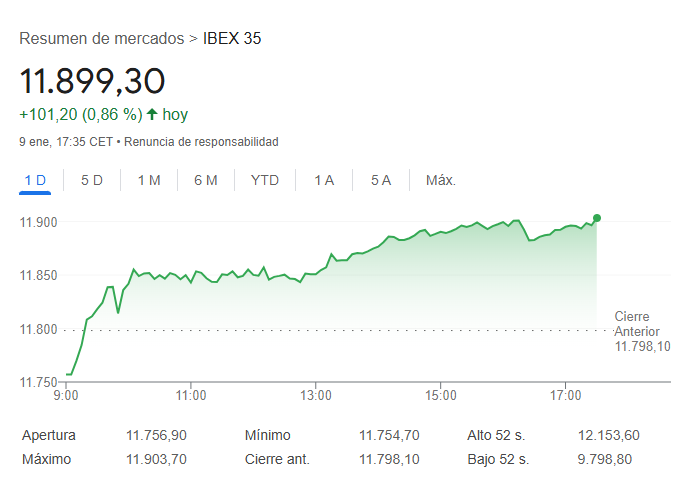Click the Cierre Anterior label on chart
Screen dimensions: 684x482
(638, 323)
